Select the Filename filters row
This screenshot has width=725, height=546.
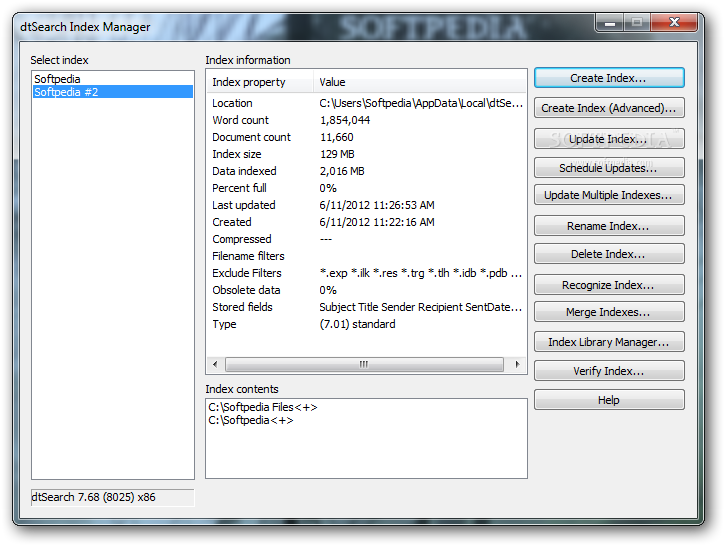(367, 256)
